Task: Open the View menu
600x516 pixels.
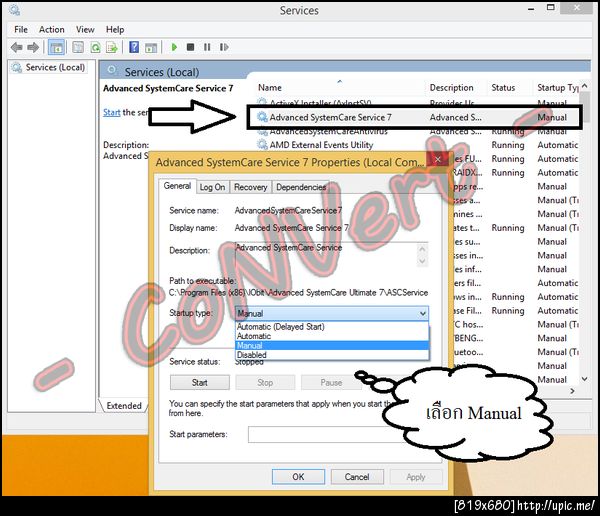Action: (85, 29)
